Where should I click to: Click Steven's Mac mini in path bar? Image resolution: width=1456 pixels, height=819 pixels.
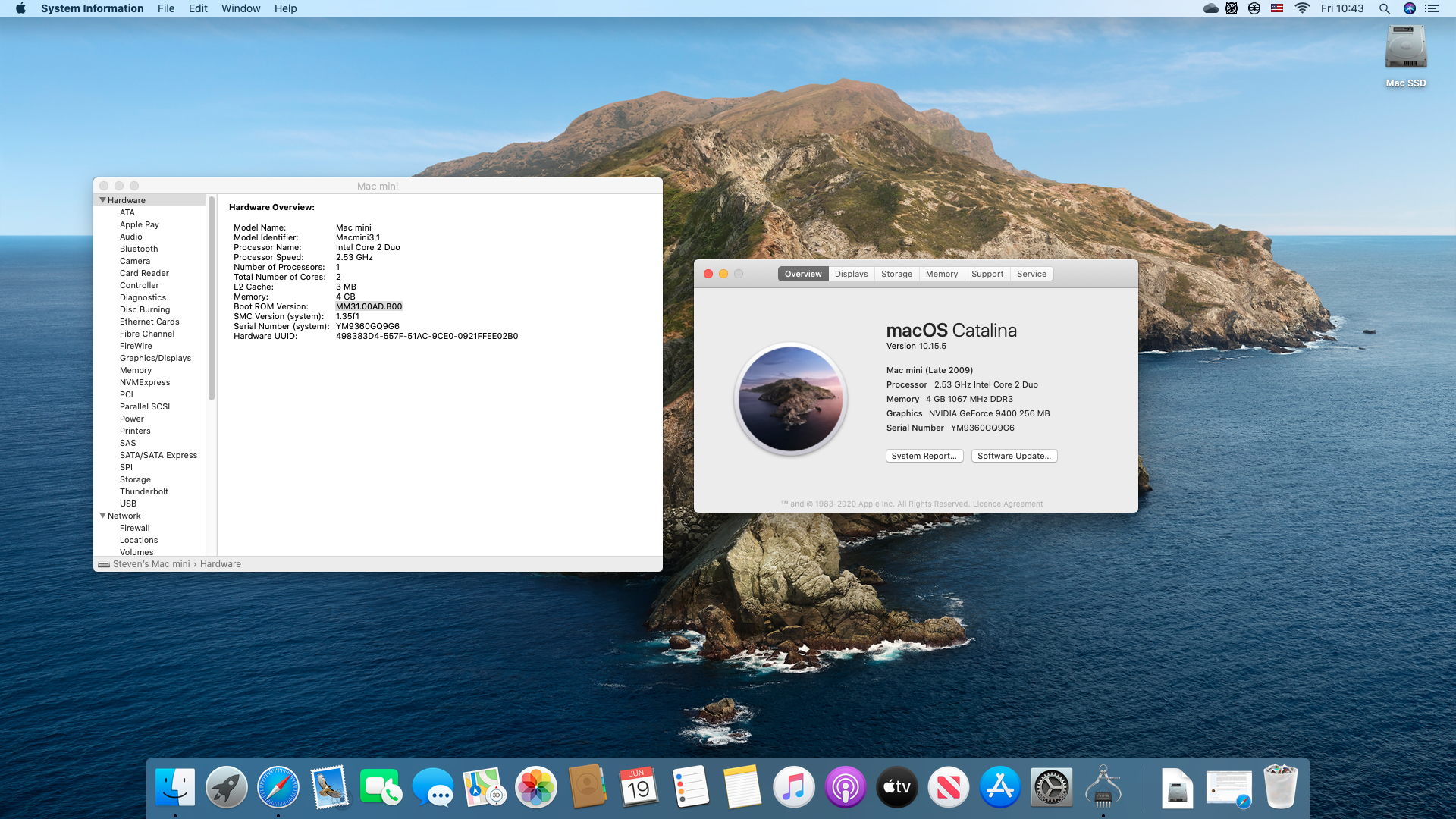152,564
